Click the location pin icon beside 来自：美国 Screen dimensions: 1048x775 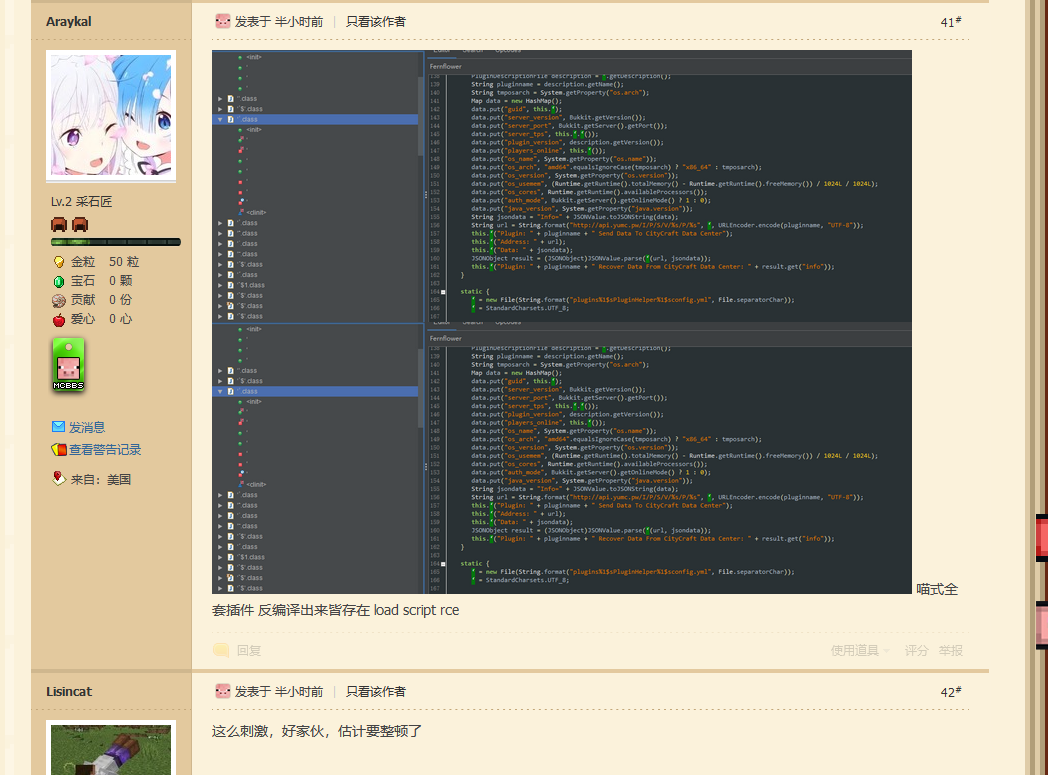tap(58, 478)
